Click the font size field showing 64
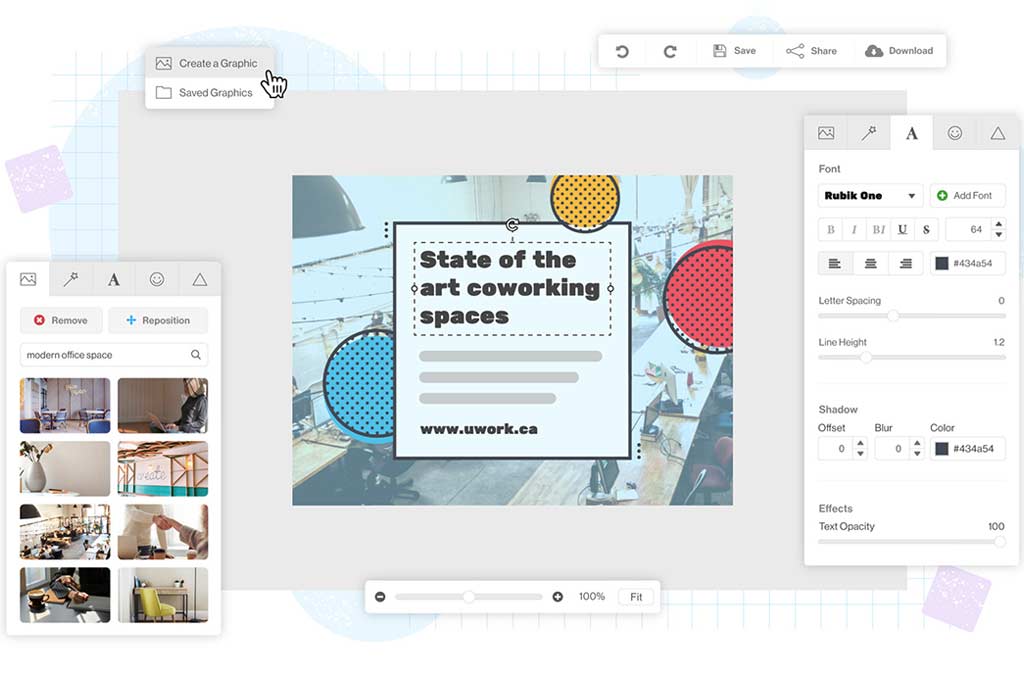The image size is (1024, 680). [x=968, y=229]
